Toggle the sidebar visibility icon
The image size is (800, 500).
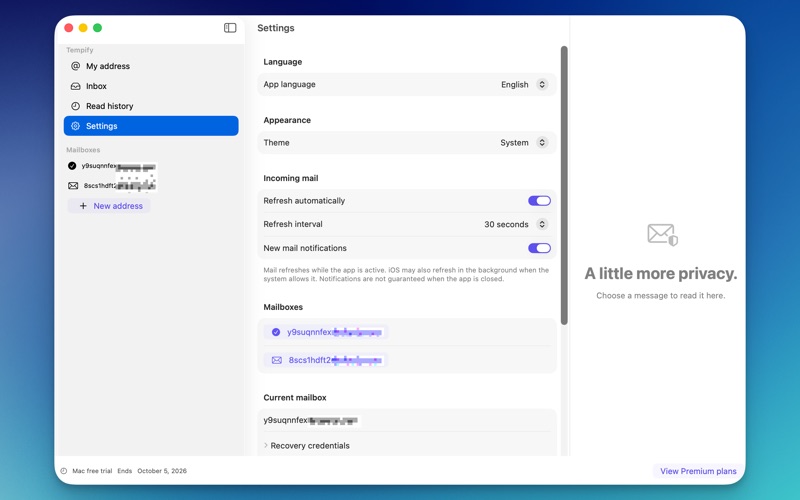click(x=230, y=28)
